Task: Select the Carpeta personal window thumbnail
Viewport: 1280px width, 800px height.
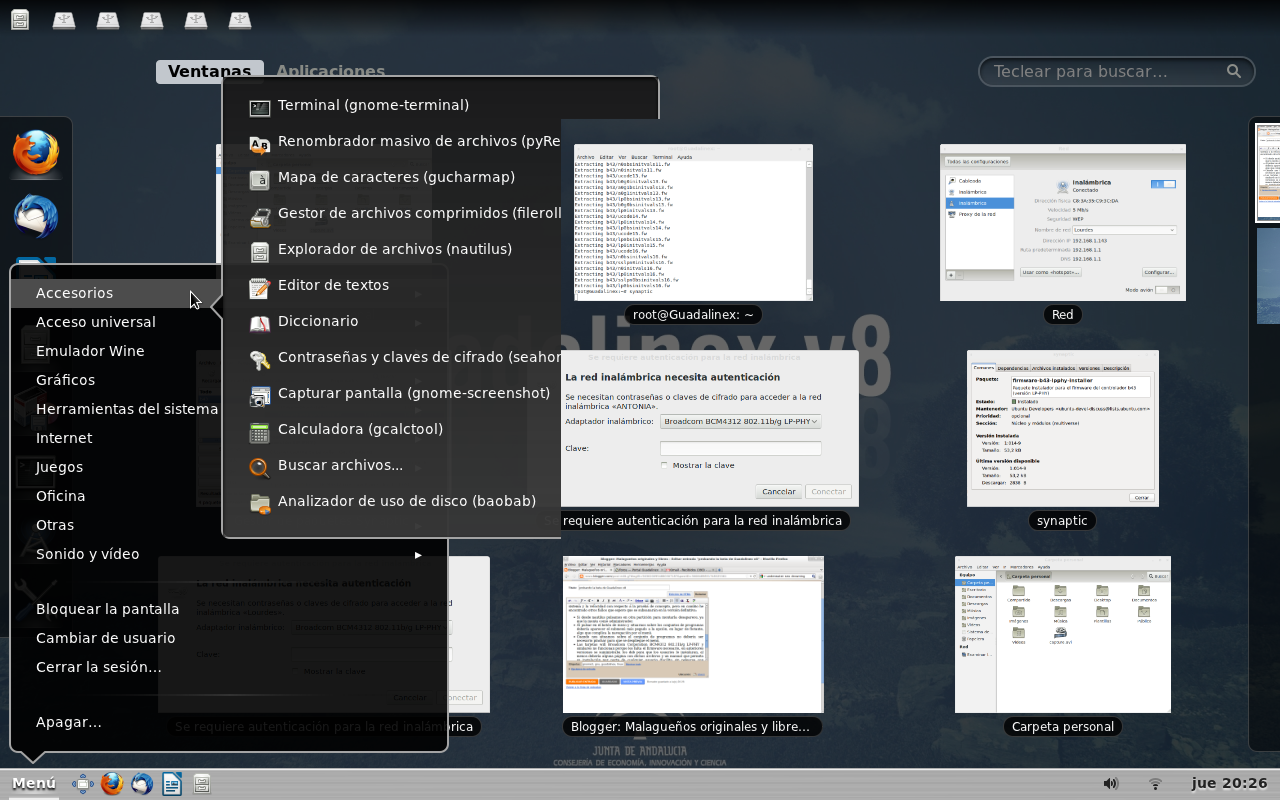Action: click(x=1063, y=634)
